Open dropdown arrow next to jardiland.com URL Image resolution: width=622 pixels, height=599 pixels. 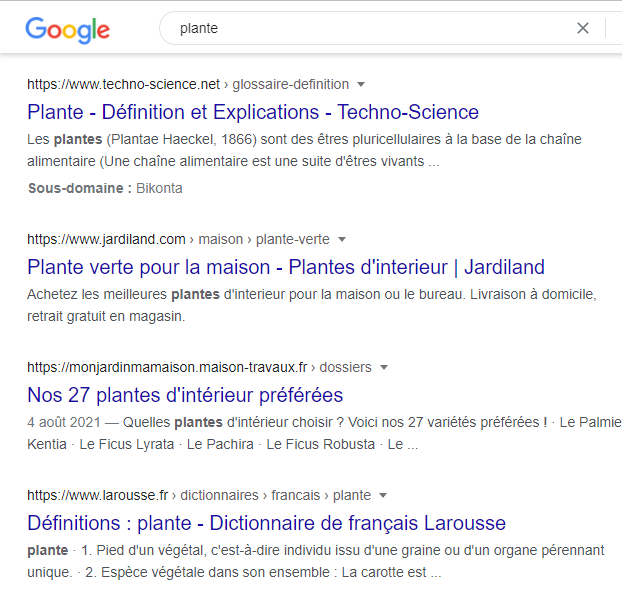coord(342,239)
